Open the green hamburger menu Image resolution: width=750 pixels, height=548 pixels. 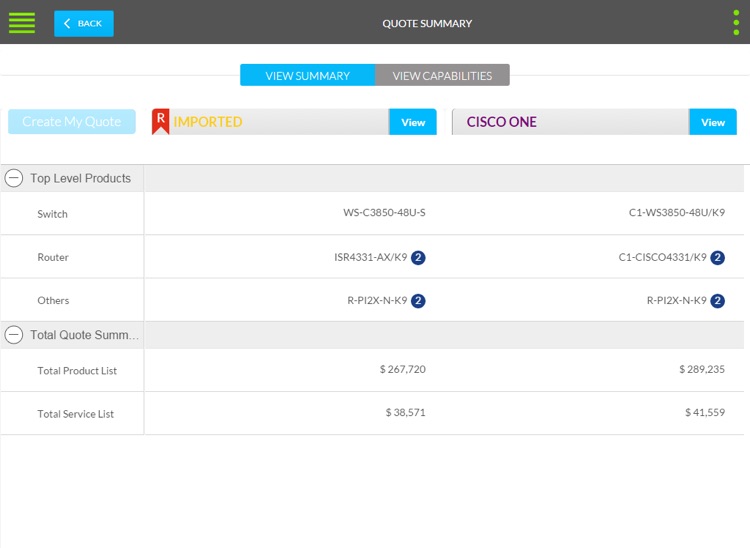[22, 23]
